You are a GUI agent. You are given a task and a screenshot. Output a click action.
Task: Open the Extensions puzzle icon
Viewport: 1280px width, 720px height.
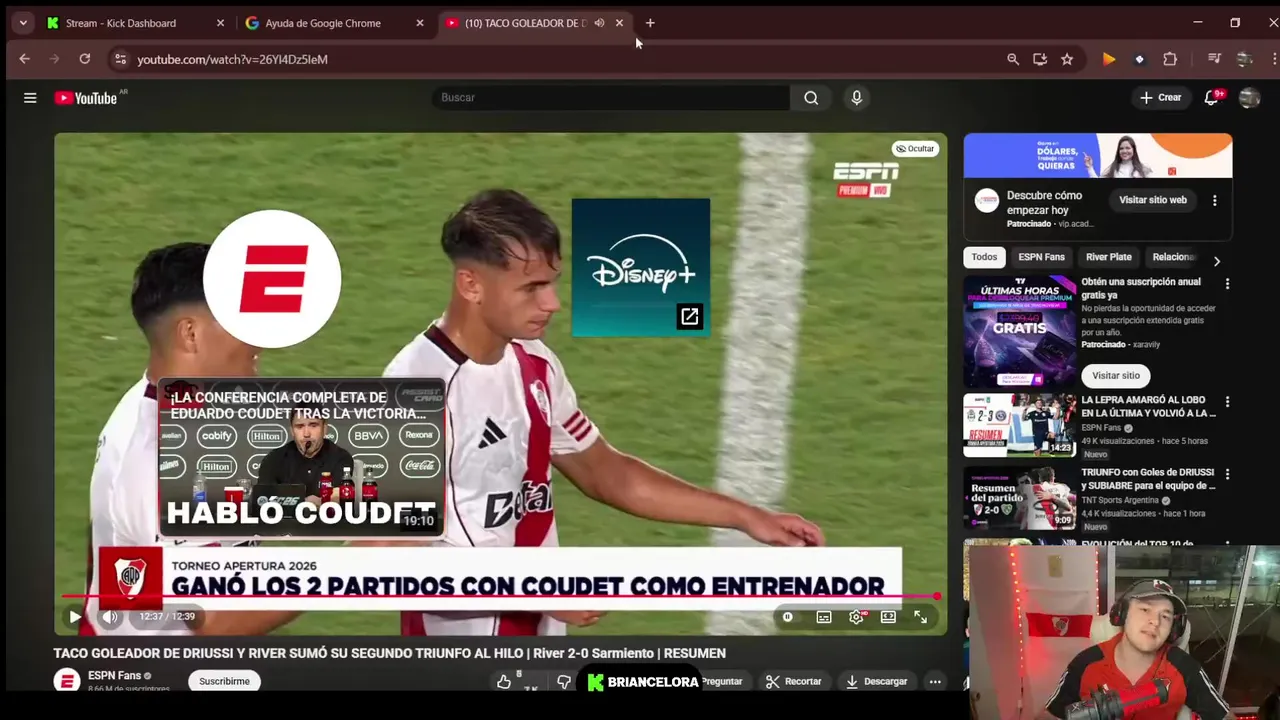[x=1170, y=59]
